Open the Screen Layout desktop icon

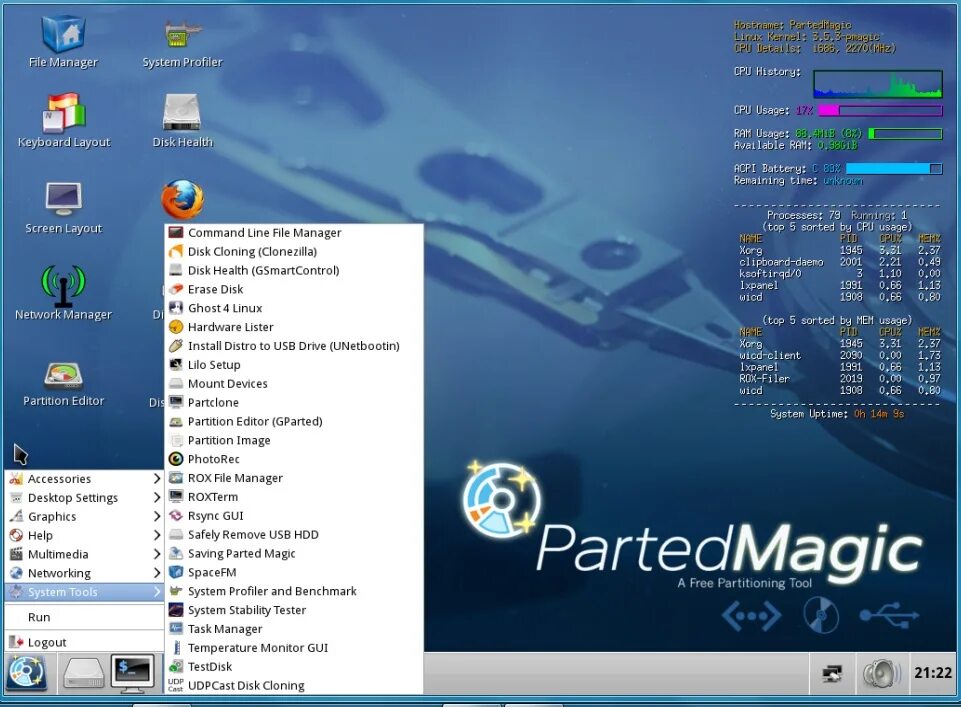[64, 208]
